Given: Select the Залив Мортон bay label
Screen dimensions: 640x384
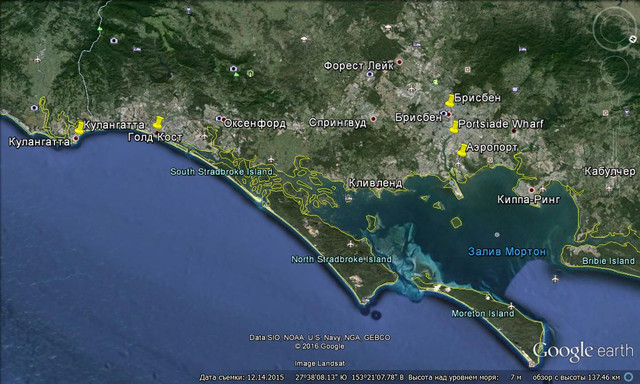Looking at the screenshot, I should (x=507, y=251).
